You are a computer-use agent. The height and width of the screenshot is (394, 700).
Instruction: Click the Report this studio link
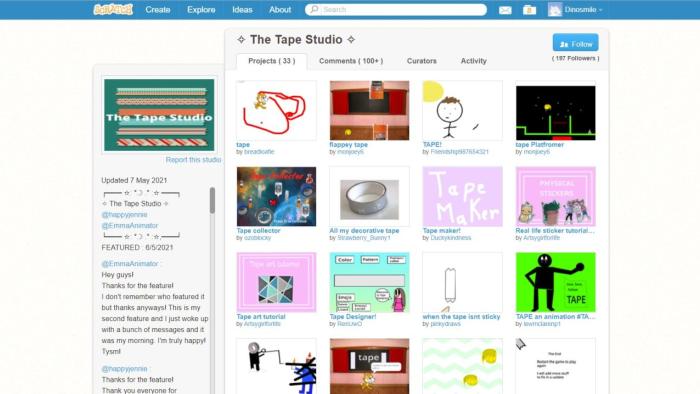(193, 160)
